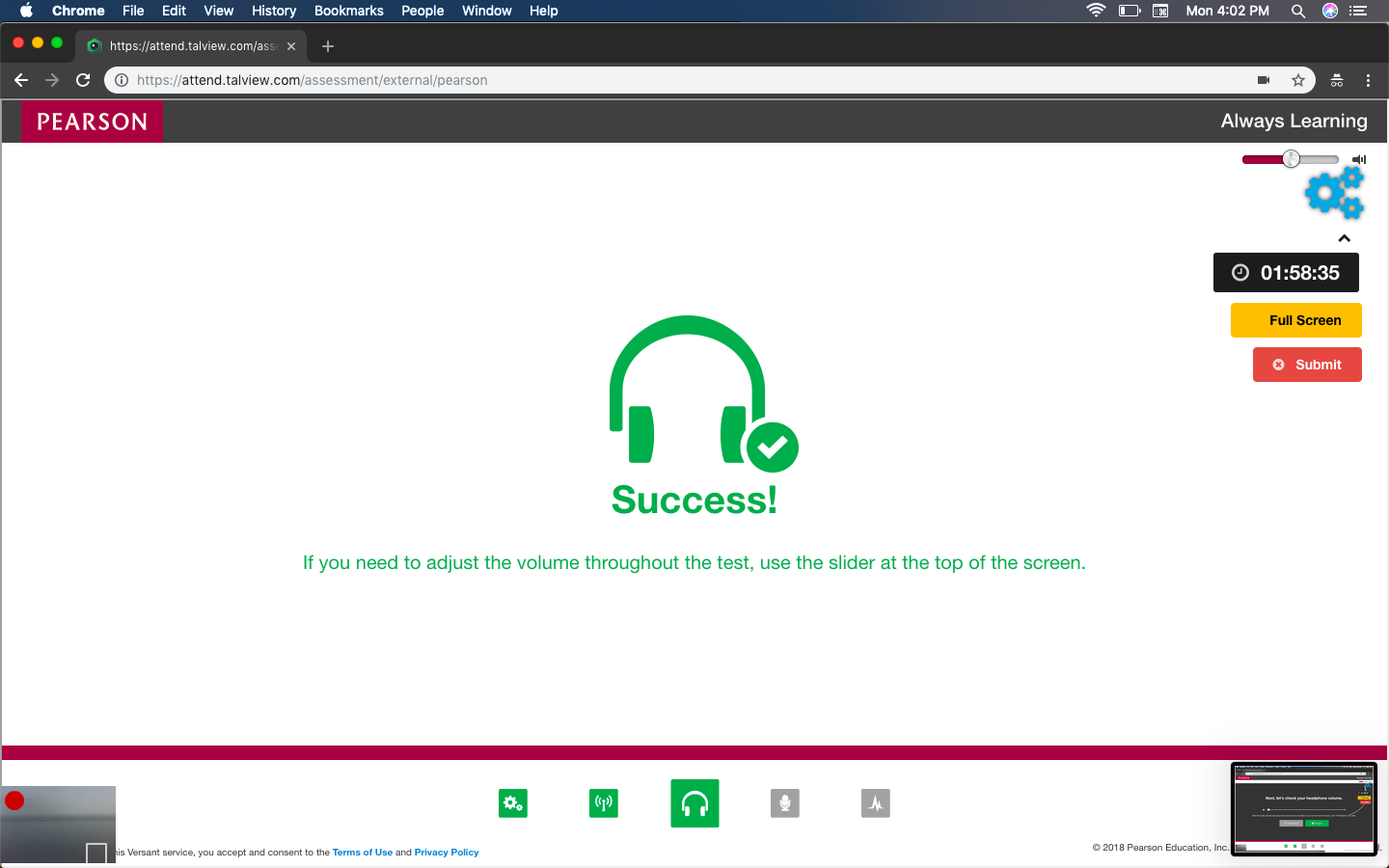
Task: Submit the assessment
Action: 1307,365
